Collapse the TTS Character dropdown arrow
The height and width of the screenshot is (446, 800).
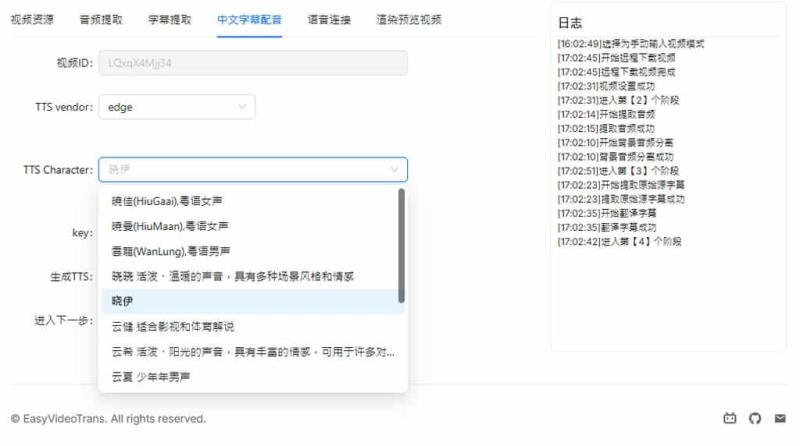(x=394, y=169)
